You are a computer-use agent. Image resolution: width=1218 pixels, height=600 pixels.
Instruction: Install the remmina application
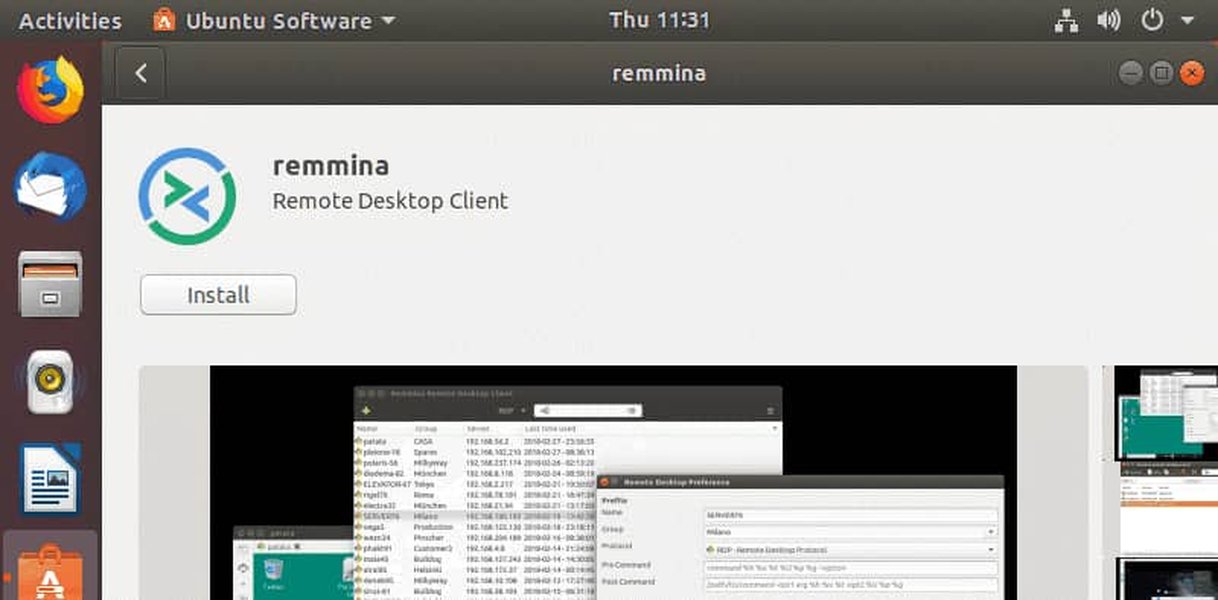[218, 295]
